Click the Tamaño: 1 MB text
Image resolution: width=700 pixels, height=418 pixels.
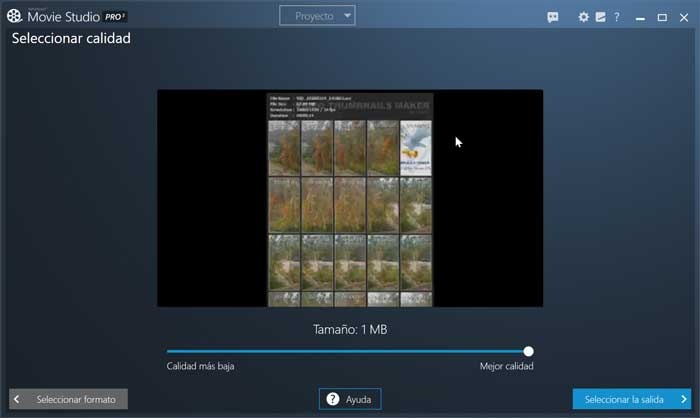pos(350,330)
